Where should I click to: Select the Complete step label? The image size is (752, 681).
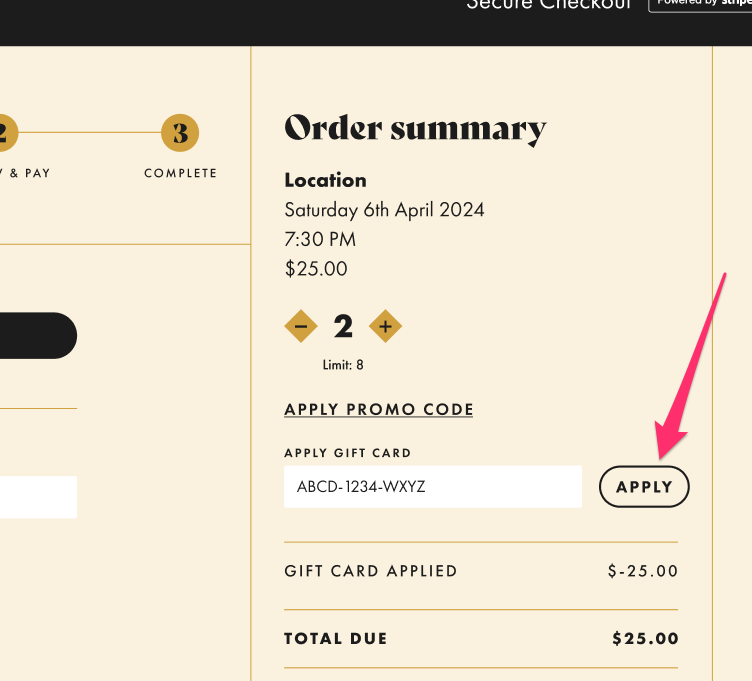coord(180,173)
